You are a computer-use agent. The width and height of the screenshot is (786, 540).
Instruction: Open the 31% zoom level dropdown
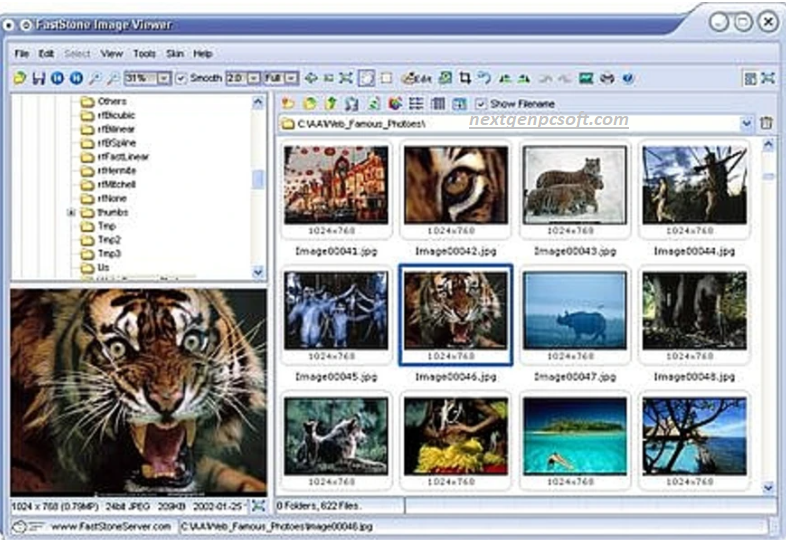(x=164, y=78)
